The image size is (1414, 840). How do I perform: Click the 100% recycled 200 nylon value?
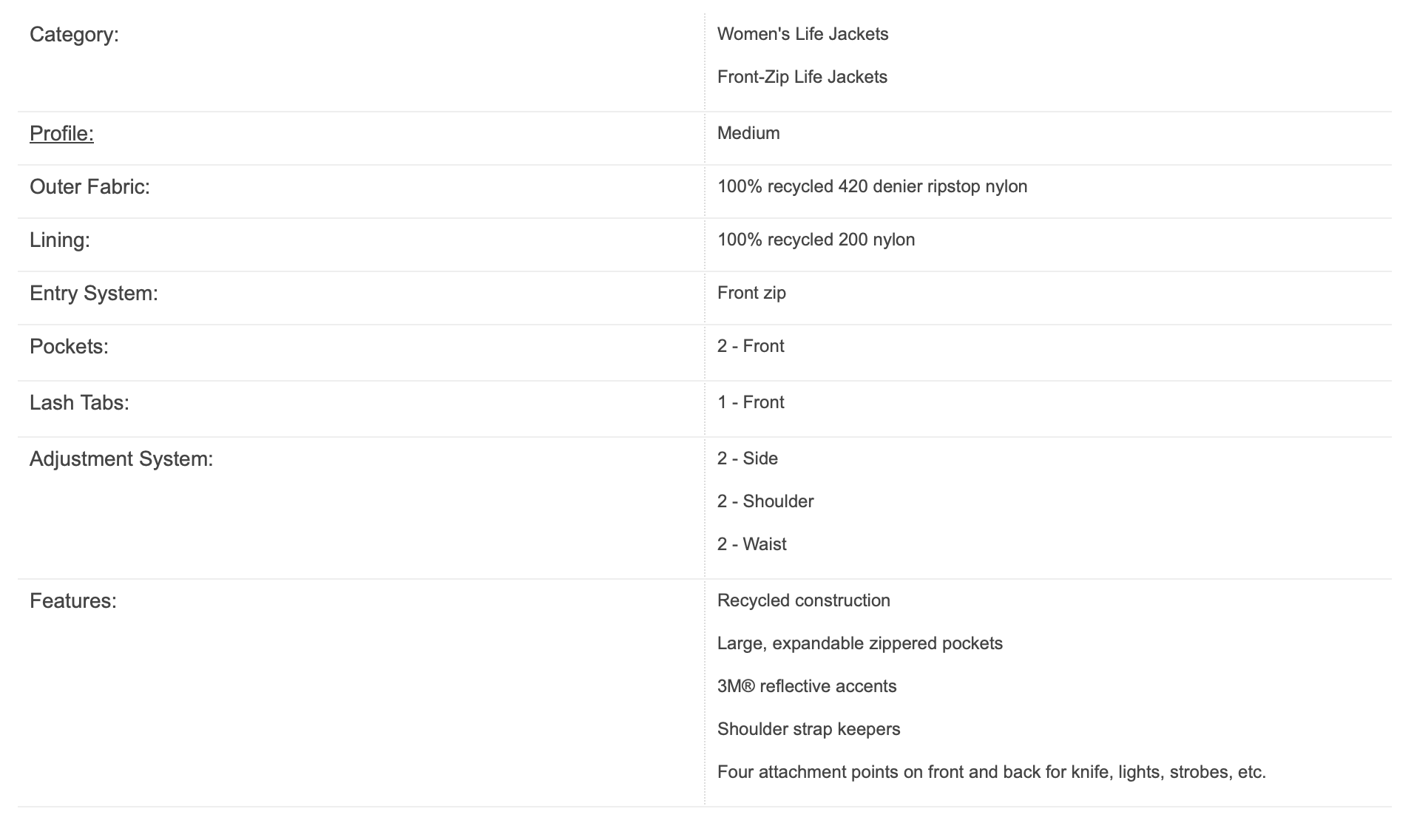pyautogui.click(x=816, y=240)
